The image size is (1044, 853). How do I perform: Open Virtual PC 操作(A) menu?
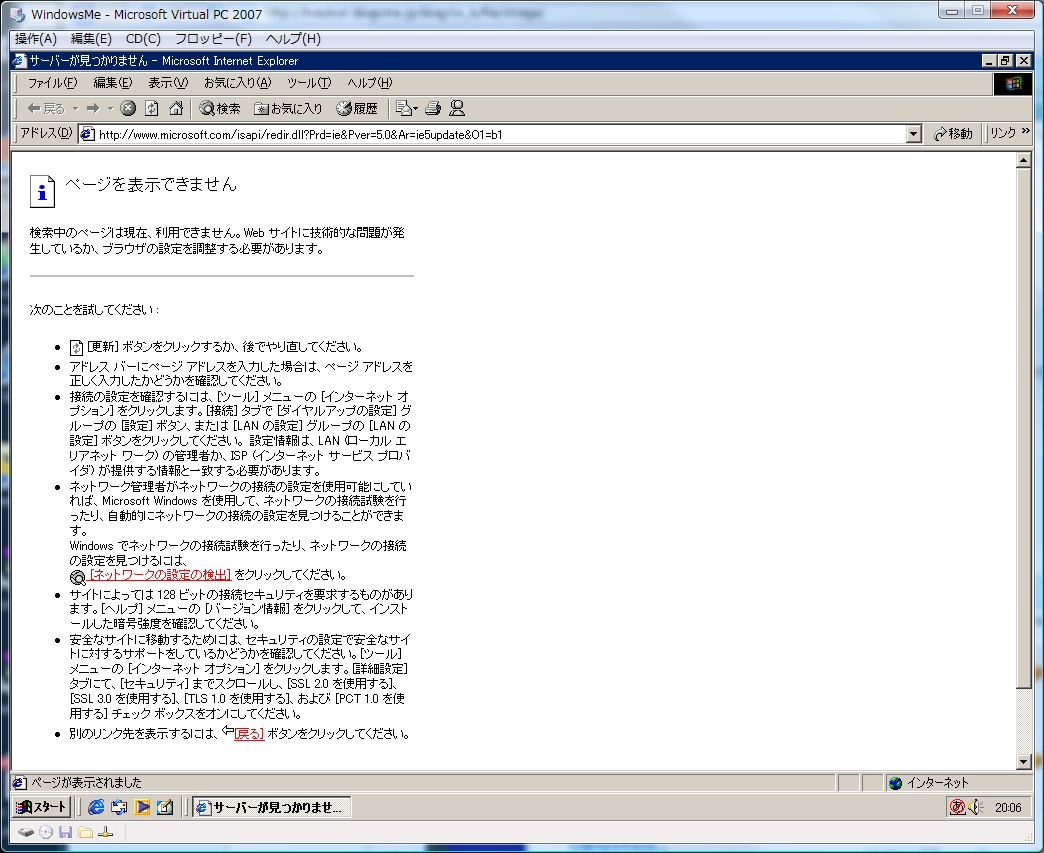click(36, 39)
